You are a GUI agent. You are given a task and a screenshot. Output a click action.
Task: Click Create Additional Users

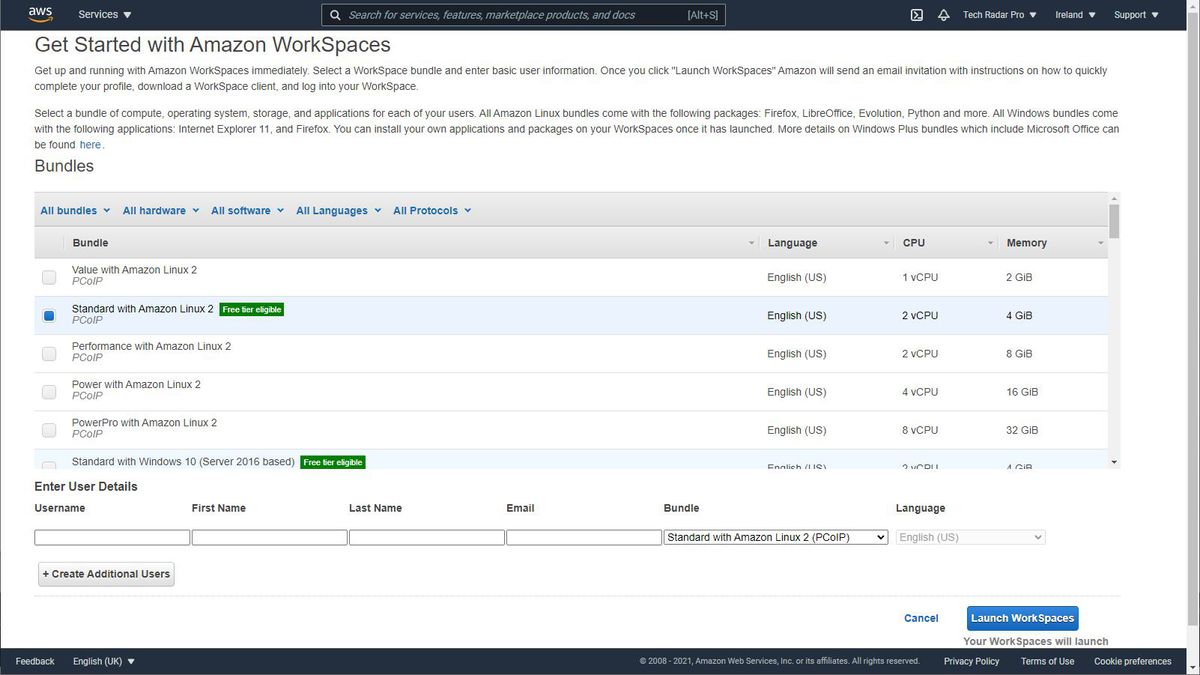click(105, 574)
